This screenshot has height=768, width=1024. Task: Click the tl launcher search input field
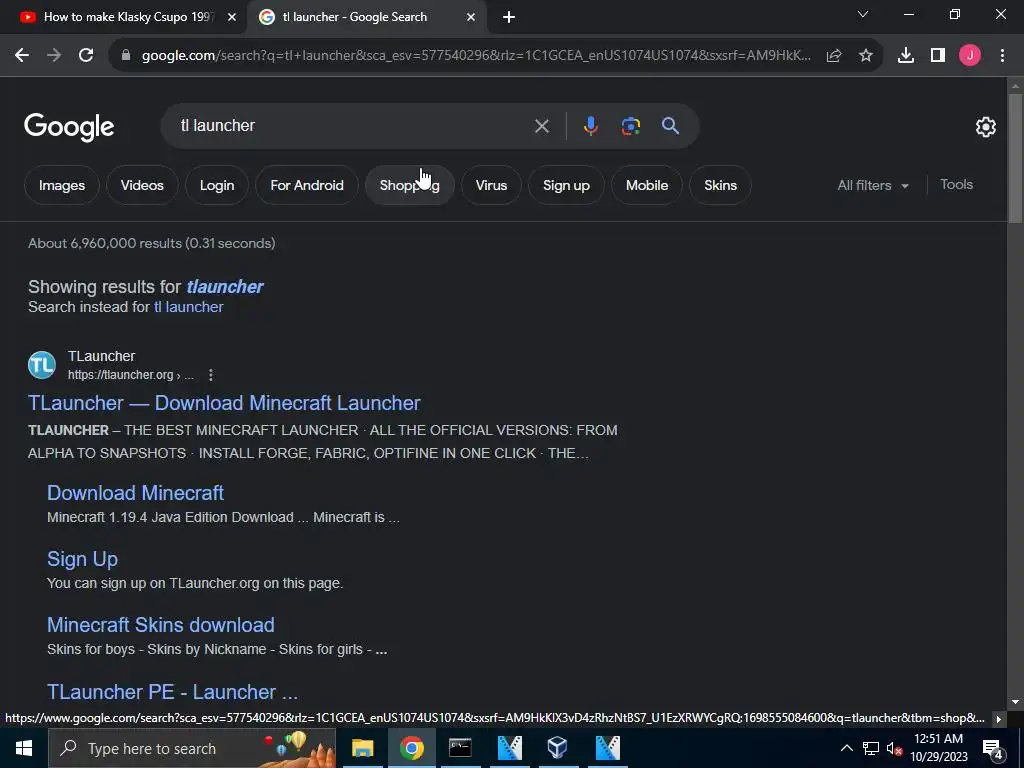353,125
